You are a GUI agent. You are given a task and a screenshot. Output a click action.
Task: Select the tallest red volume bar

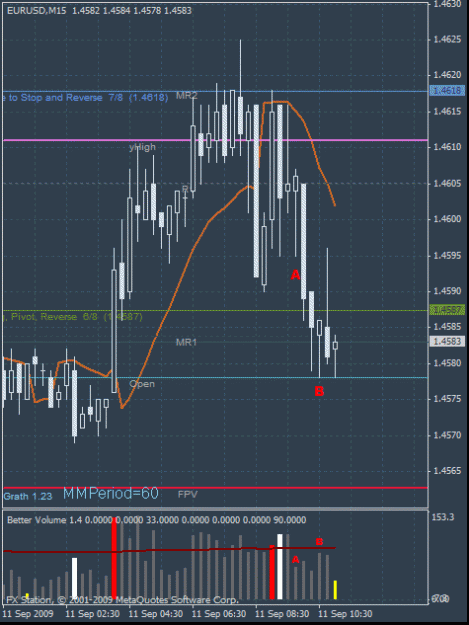pos(114,559)
